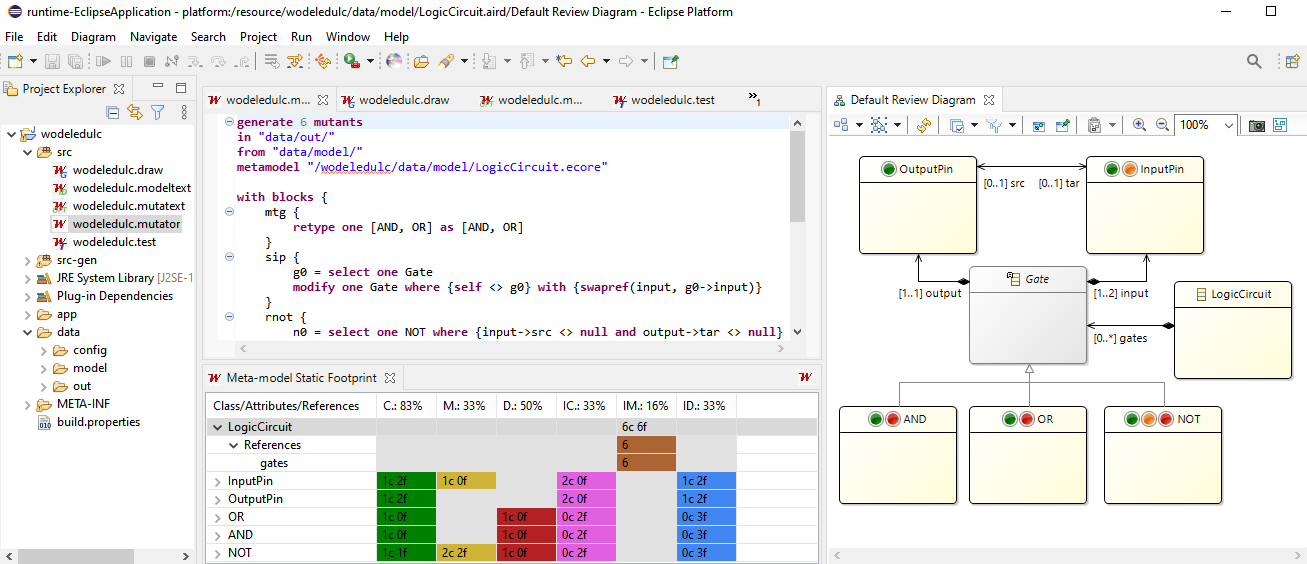The image size is (1307, 564).
Task: Click the magnifier search icon at top right
Action: click(1254, 61)
